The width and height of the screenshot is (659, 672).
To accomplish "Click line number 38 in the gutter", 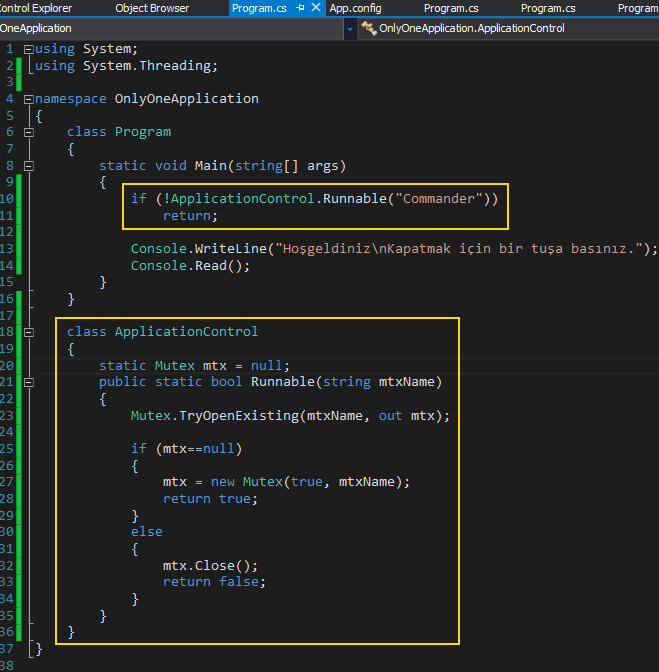I will click(x=7, y=666).
